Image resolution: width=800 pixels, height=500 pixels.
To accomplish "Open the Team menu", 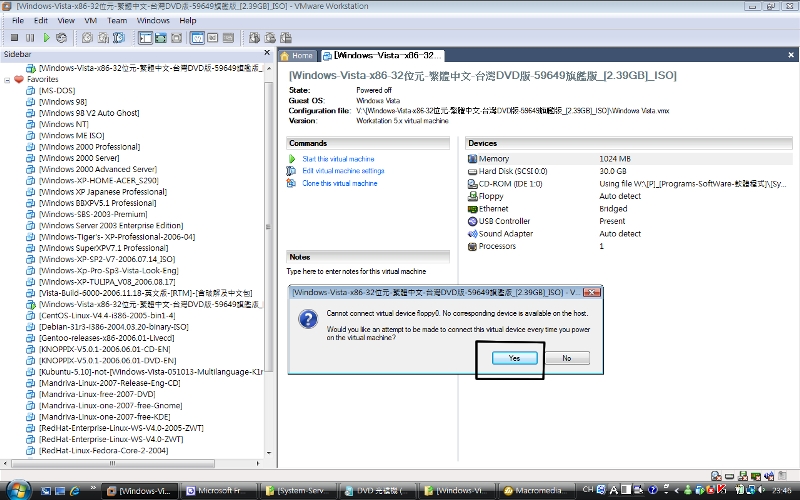I will point(117,20).
